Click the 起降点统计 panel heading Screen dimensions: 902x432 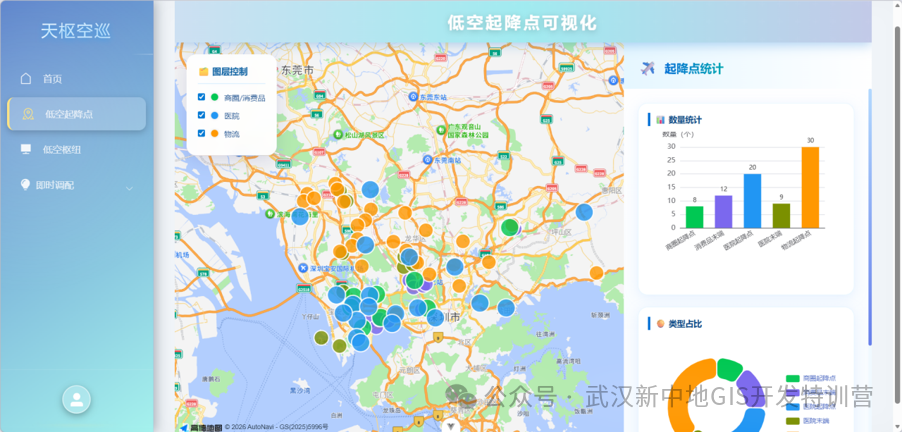pos(694,69)
